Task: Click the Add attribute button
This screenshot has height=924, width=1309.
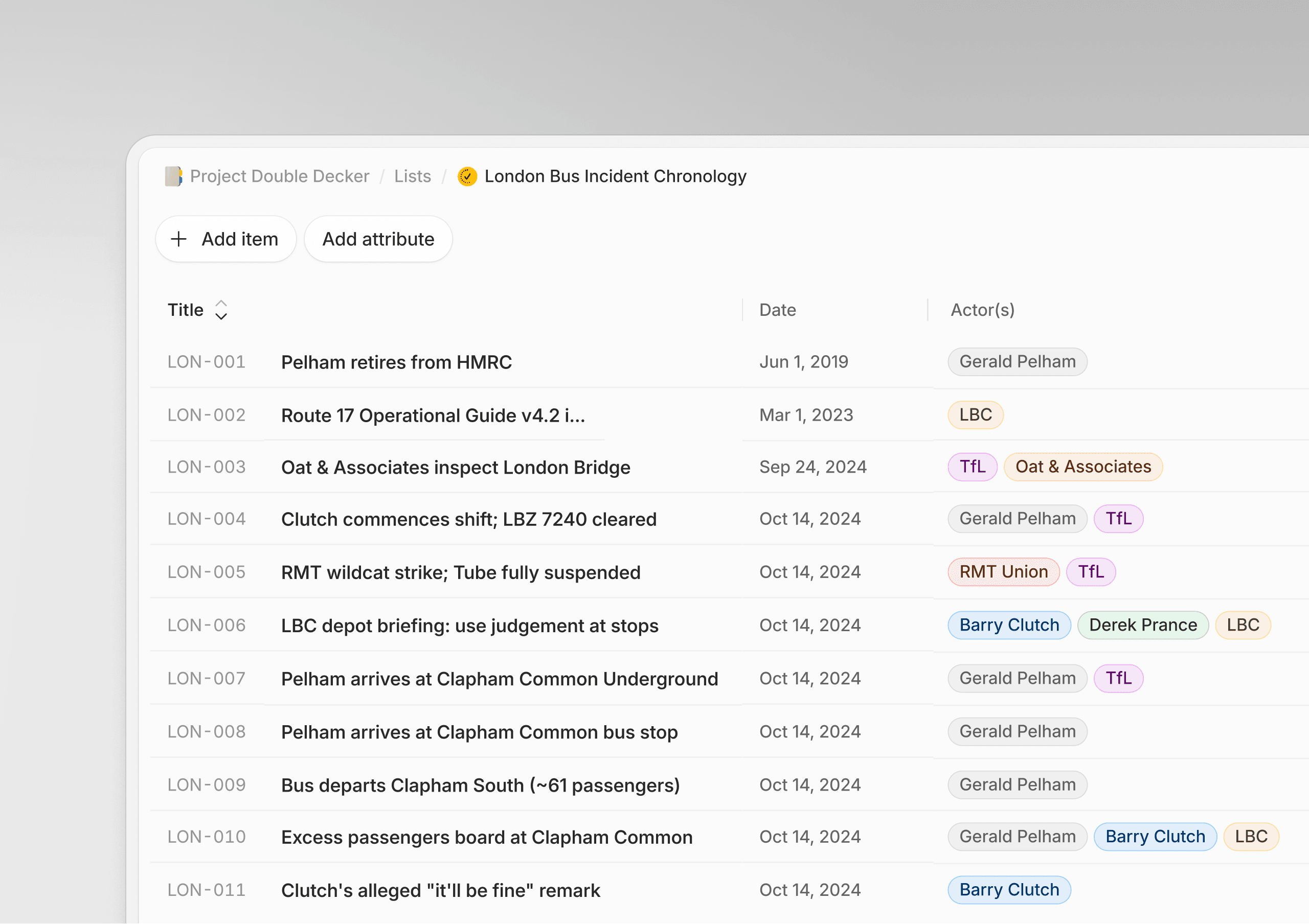Action: coord(378,239)
